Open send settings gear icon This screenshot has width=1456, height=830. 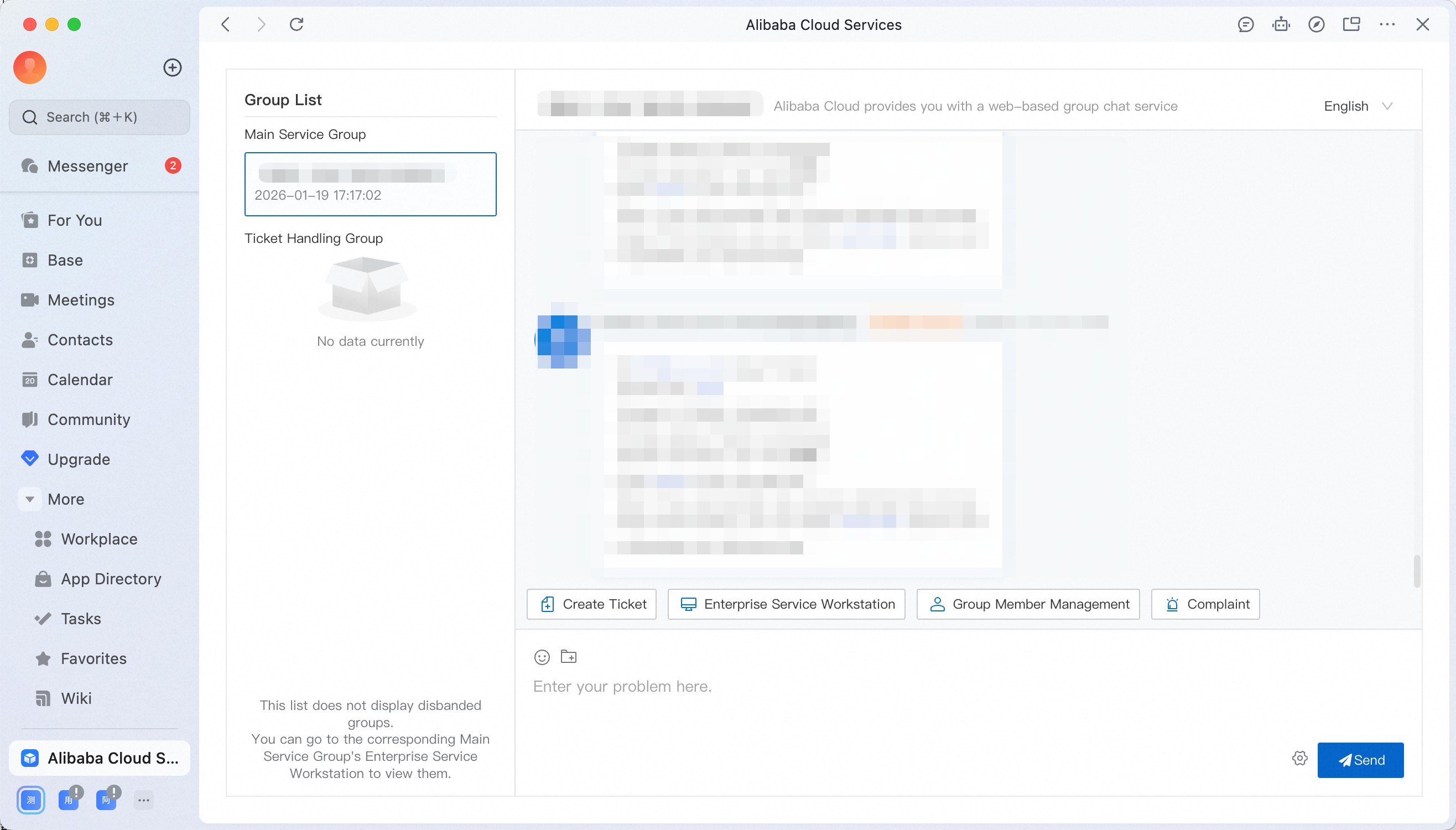tap(1299, 759)
